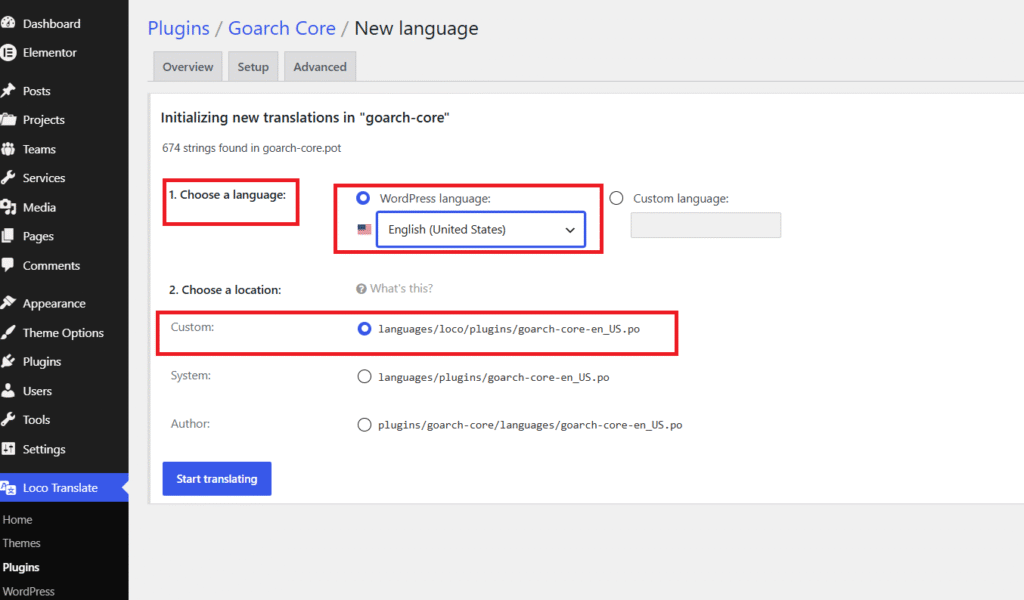Open Loco Translate Home submenu

18,520
